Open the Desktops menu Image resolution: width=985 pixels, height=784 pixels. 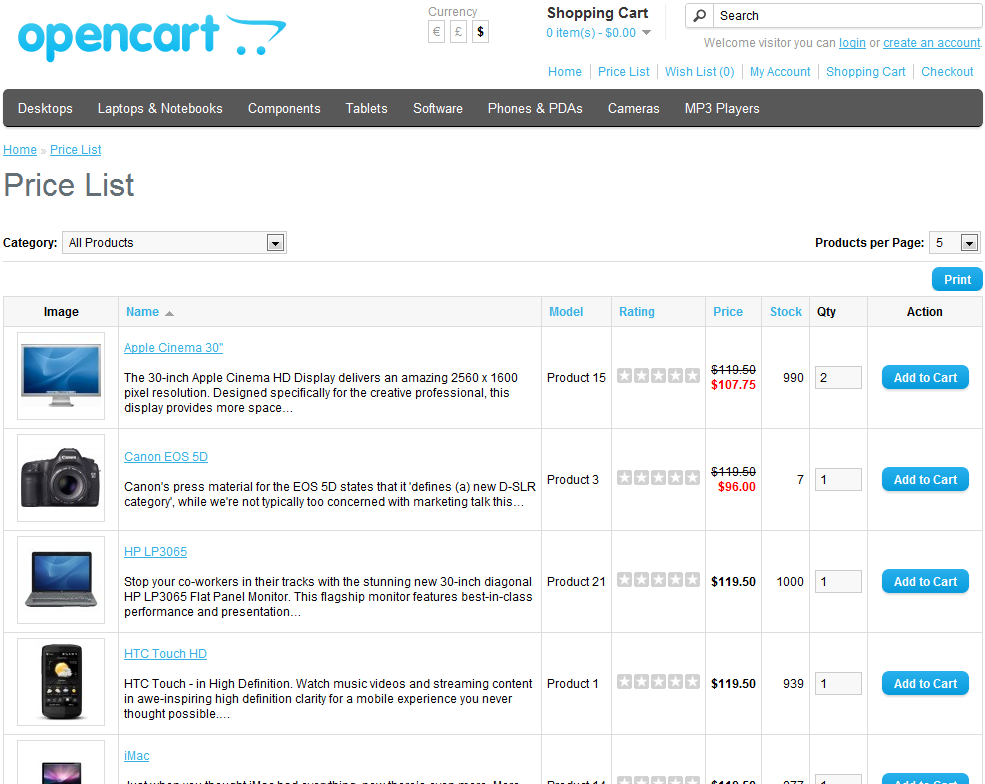pos(45,109)
